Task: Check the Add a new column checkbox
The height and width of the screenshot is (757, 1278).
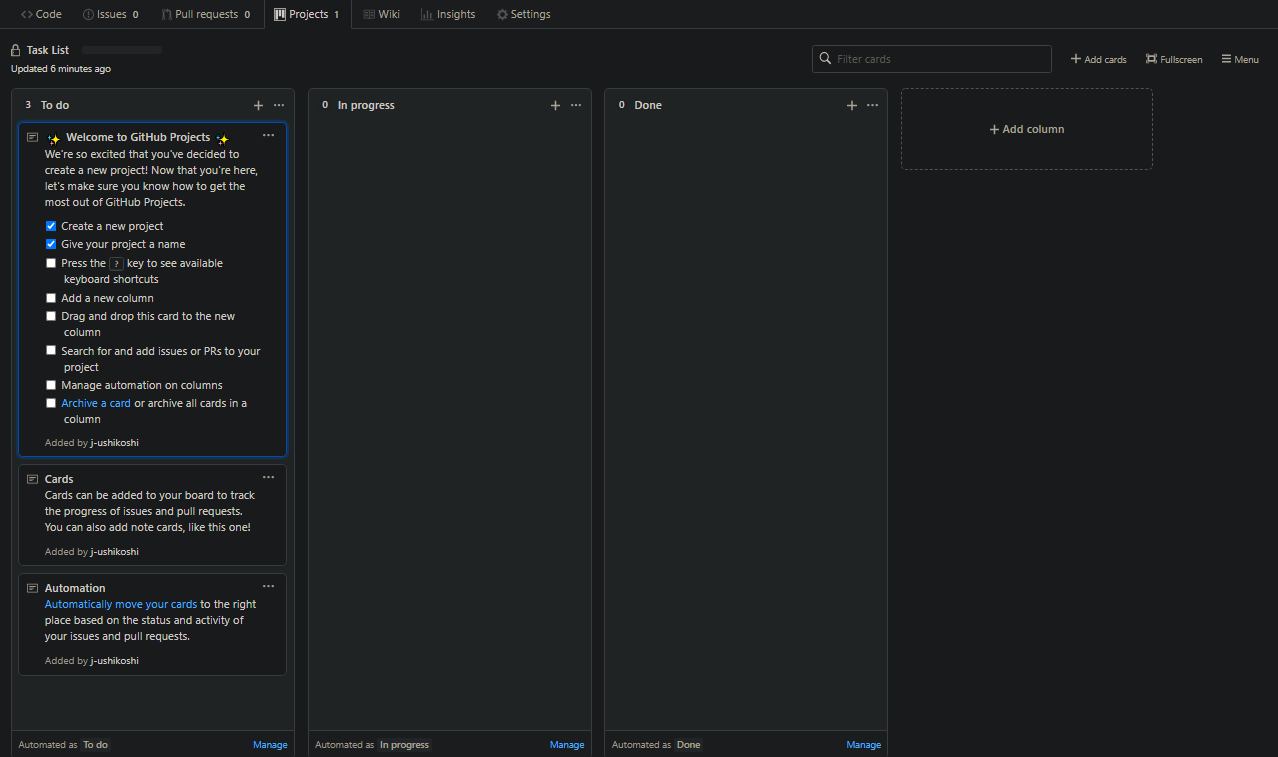Action: (51, 298)
